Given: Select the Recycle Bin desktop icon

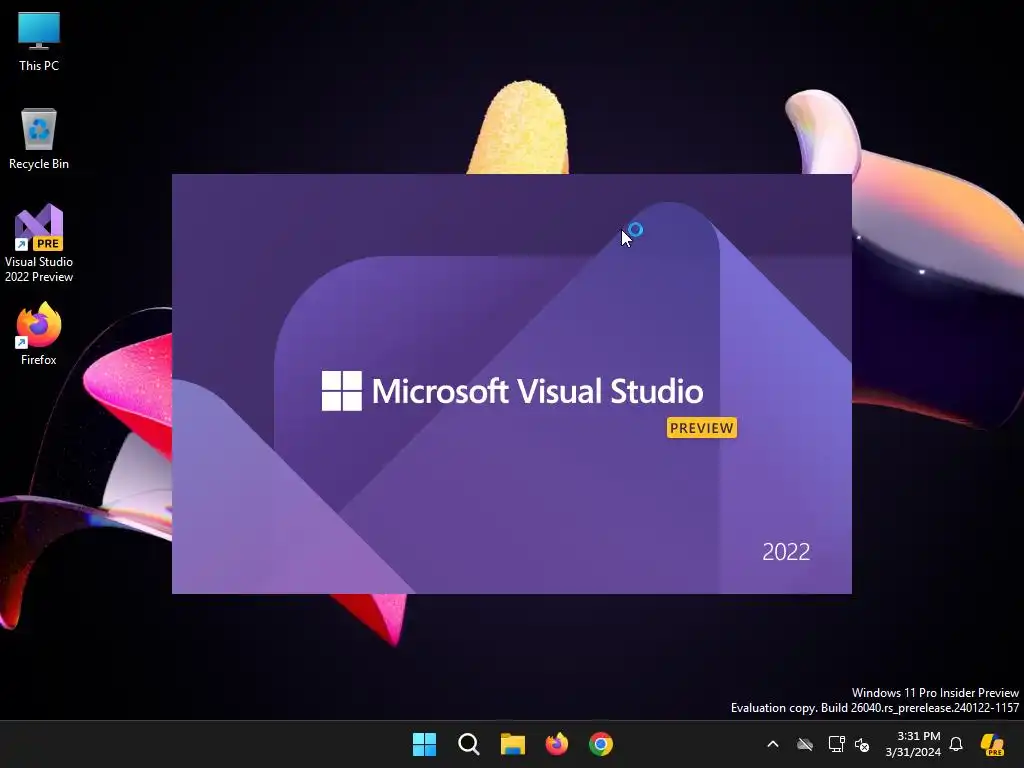Looking at the screenshot, I should coord(39,139).
